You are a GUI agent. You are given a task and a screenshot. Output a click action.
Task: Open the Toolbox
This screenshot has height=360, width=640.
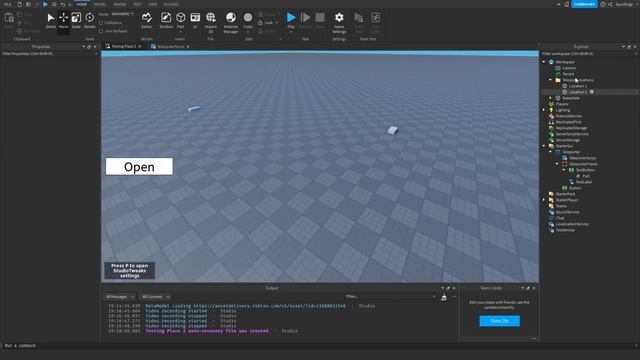(166, 20)
